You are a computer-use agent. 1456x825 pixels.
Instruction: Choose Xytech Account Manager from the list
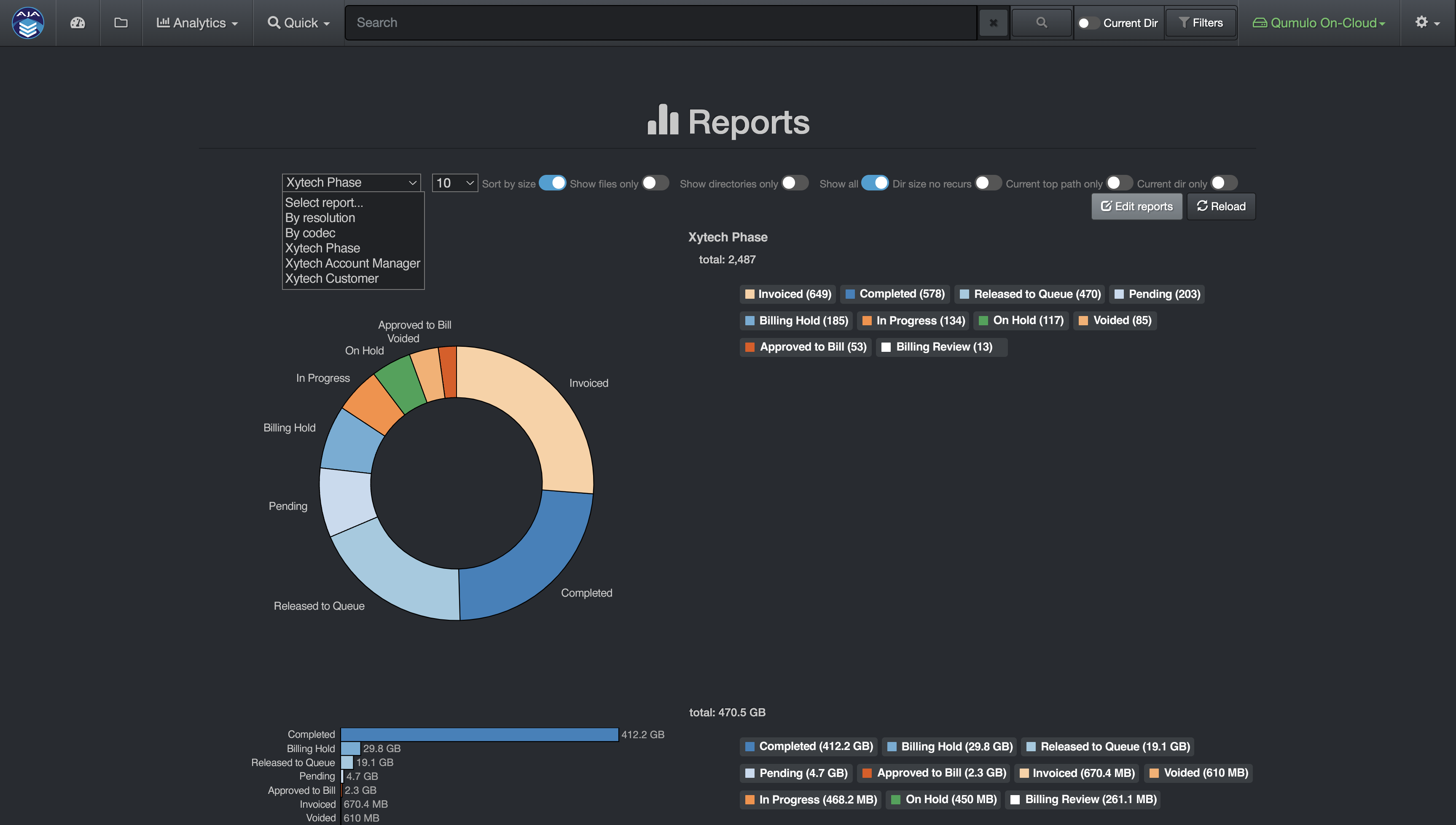(x=352, y=263)
